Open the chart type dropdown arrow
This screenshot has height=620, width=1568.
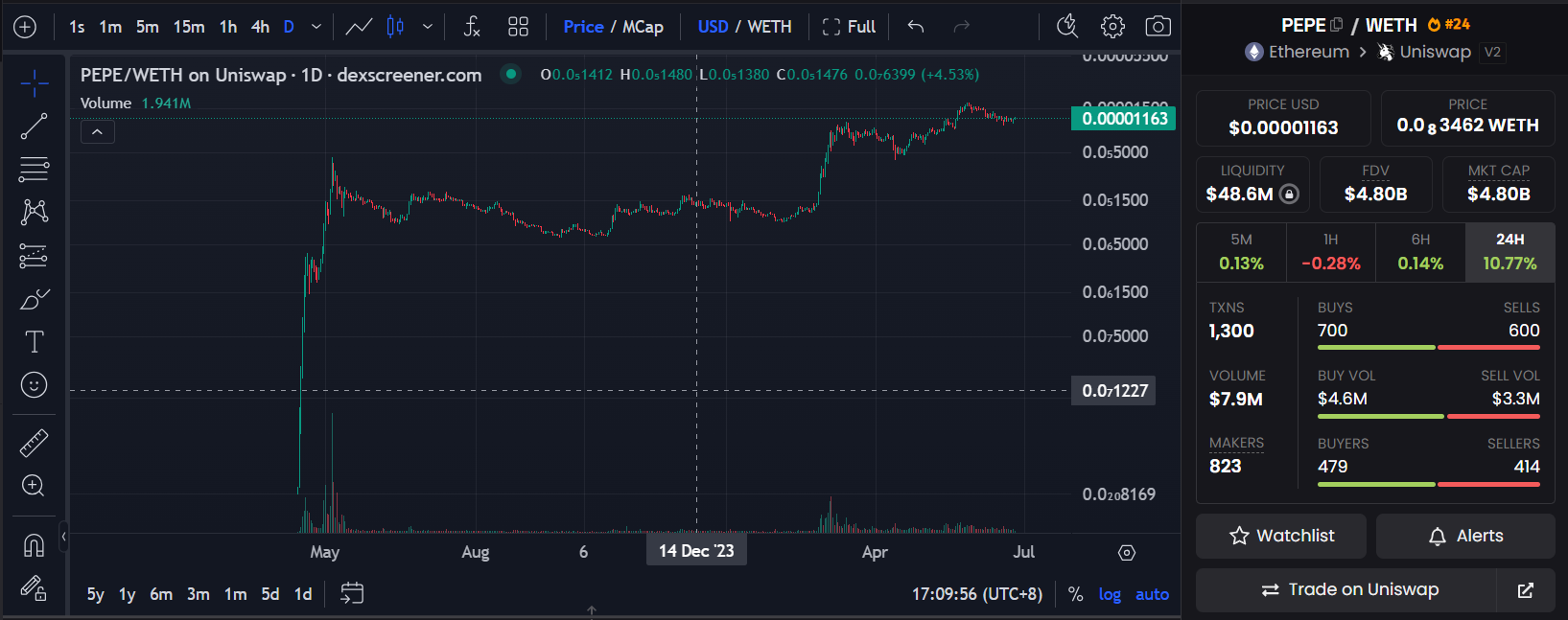428,27
